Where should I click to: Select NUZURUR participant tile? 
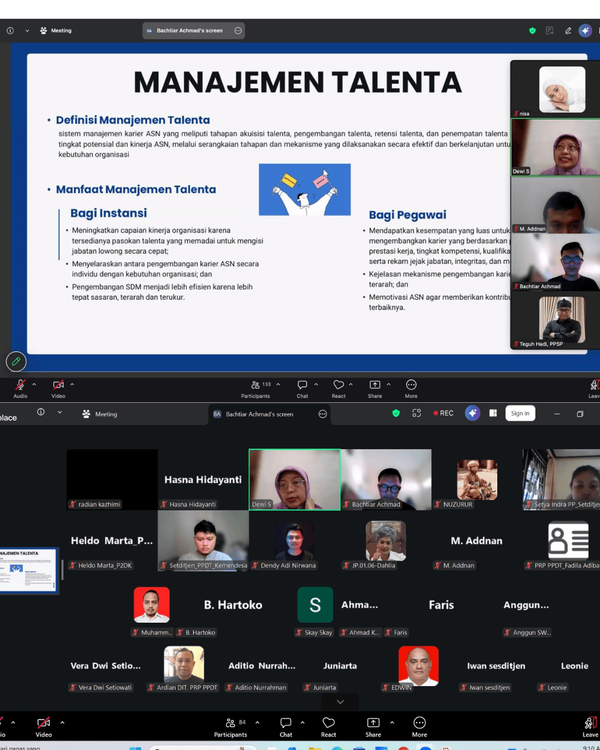click(x=477, y=479)
